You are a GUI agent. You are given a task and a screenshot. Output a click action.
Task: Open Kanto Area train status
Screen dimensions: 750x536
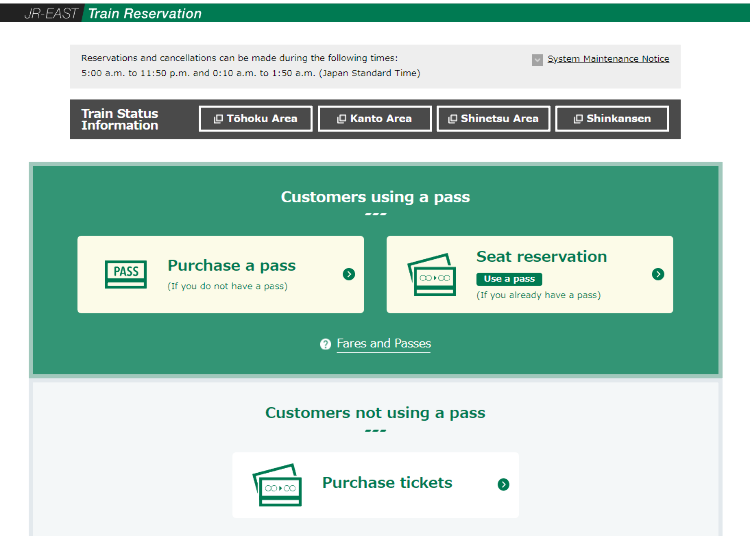375,119
